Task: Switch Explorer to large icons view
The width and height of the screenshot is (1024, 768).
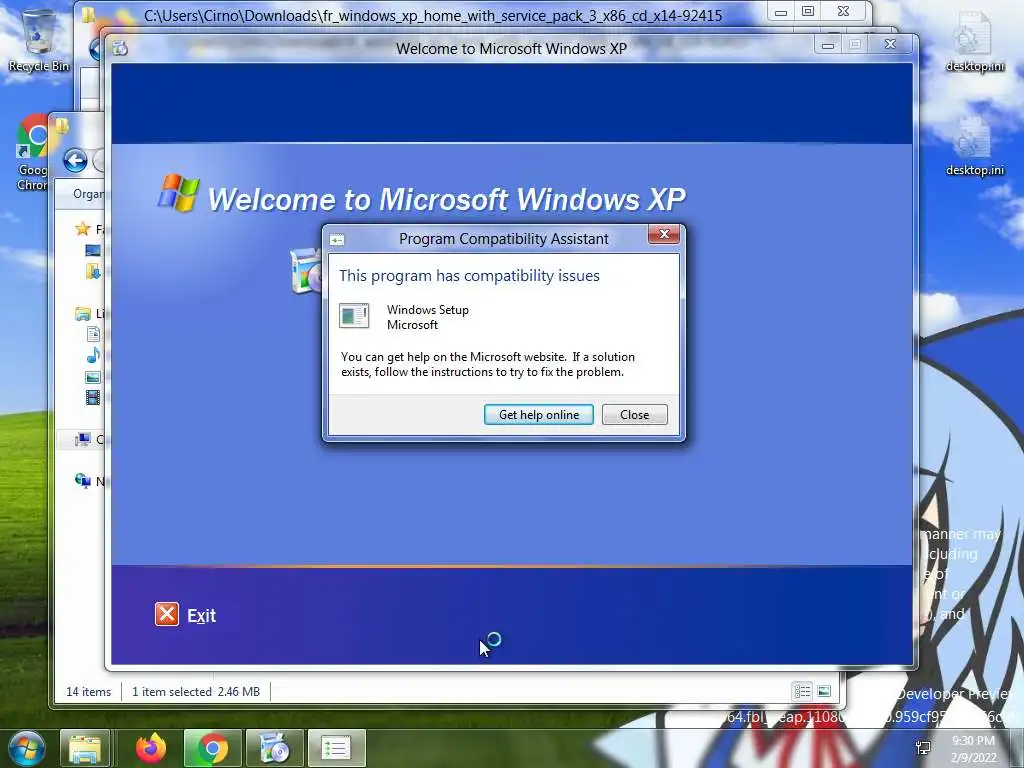Action: pyautogui.click(x=824, y=691)
